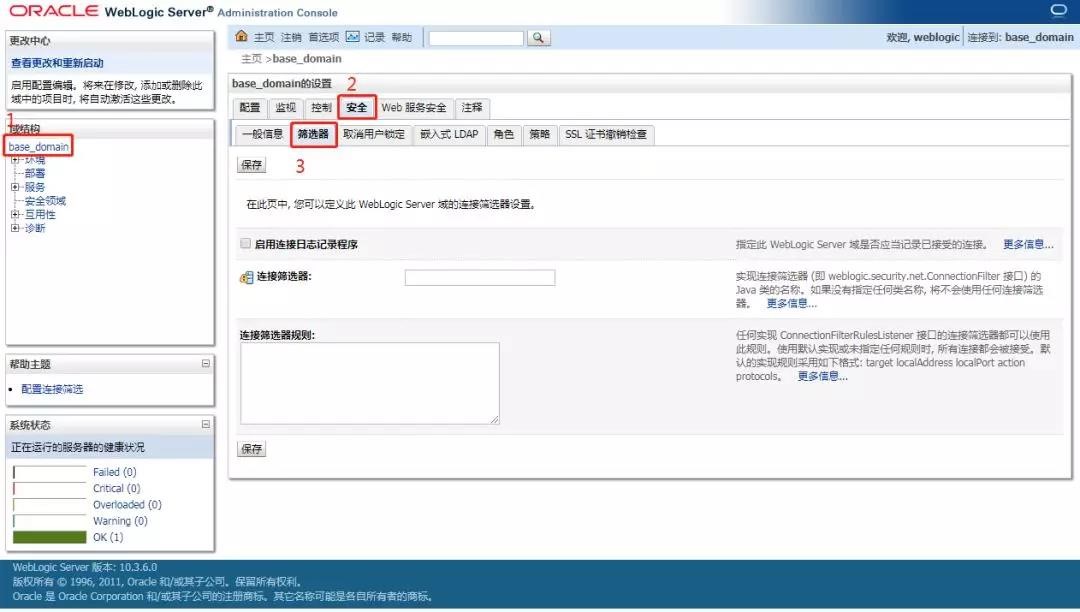Click 主页 in the breadcrumb
The image size is (1080, 612).
251,59
